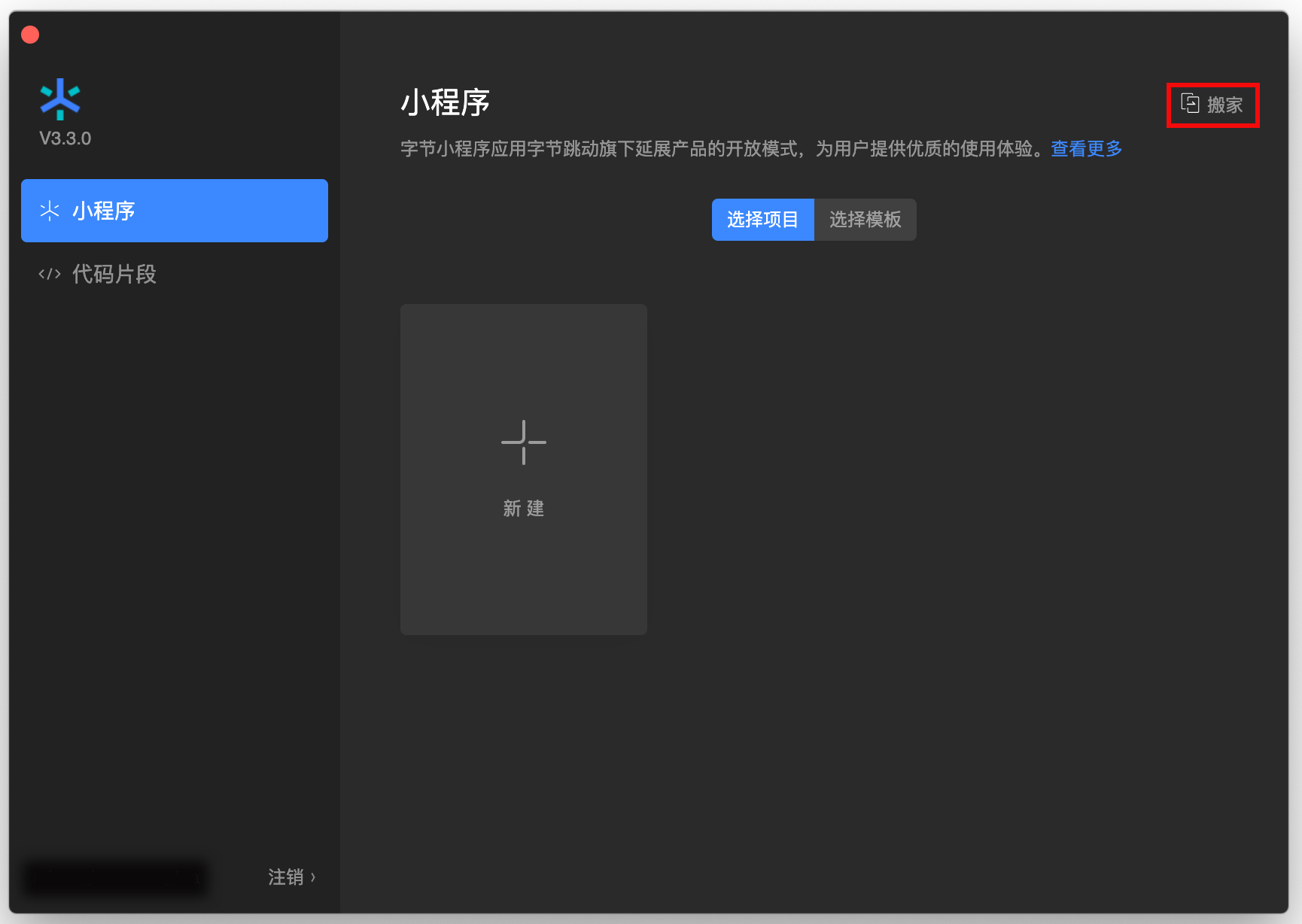Switch to the 选择模板 tab
The image size is (1302, 924).
pos(865,220)
